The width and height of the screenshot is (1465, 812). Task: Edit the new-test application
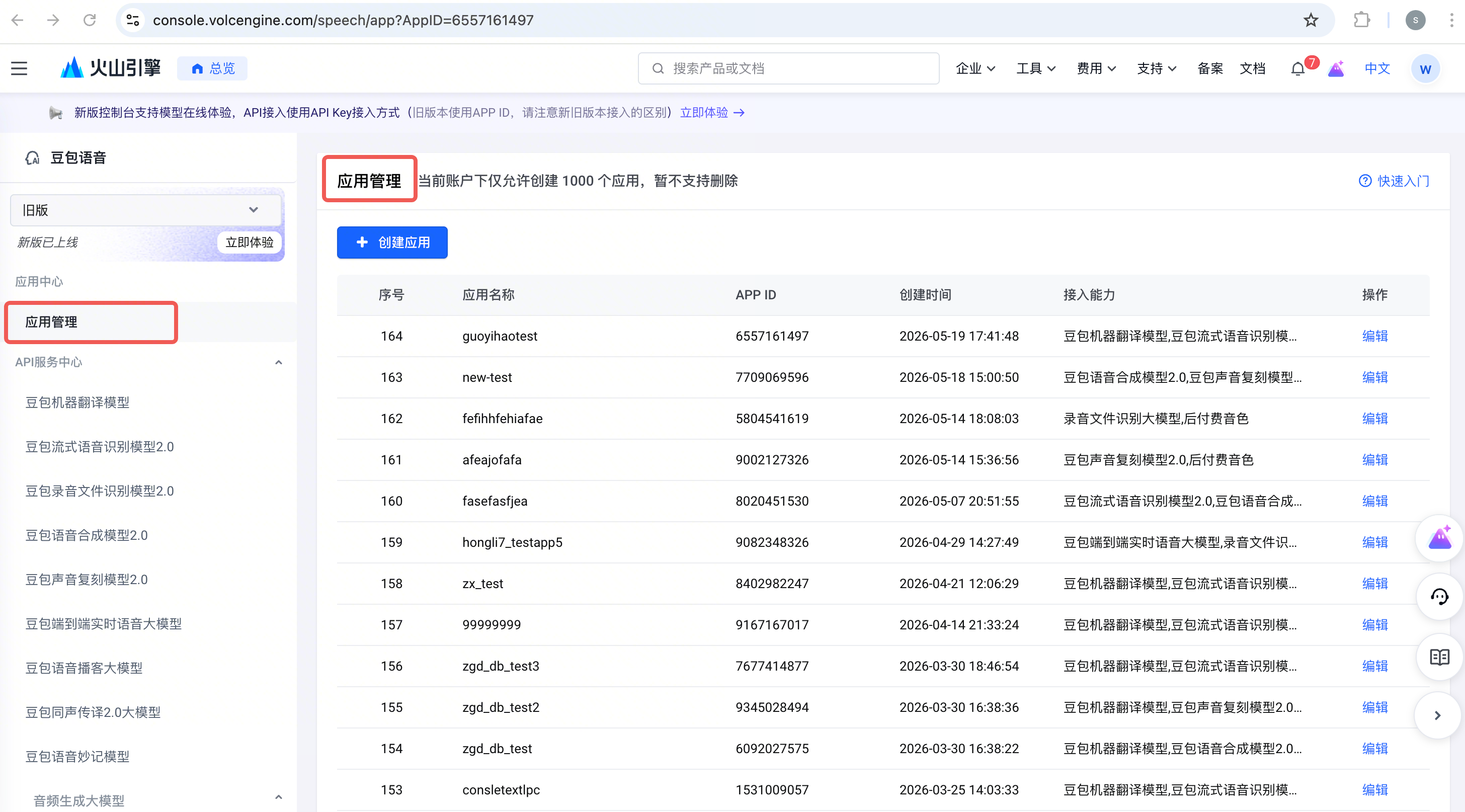(x=1375, y=377)
